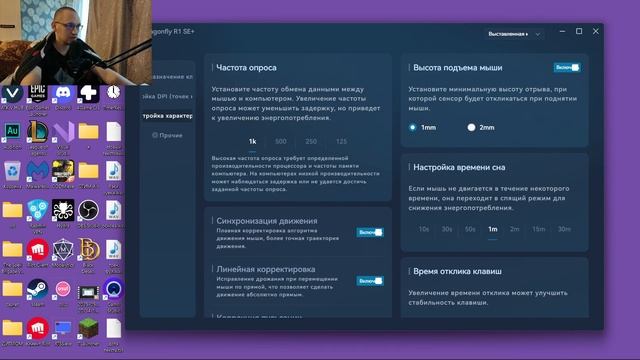Open the Adobe Audition shortcut
Image resolution: width=640 pixels, height=360 pixels.
pos(12,131)
